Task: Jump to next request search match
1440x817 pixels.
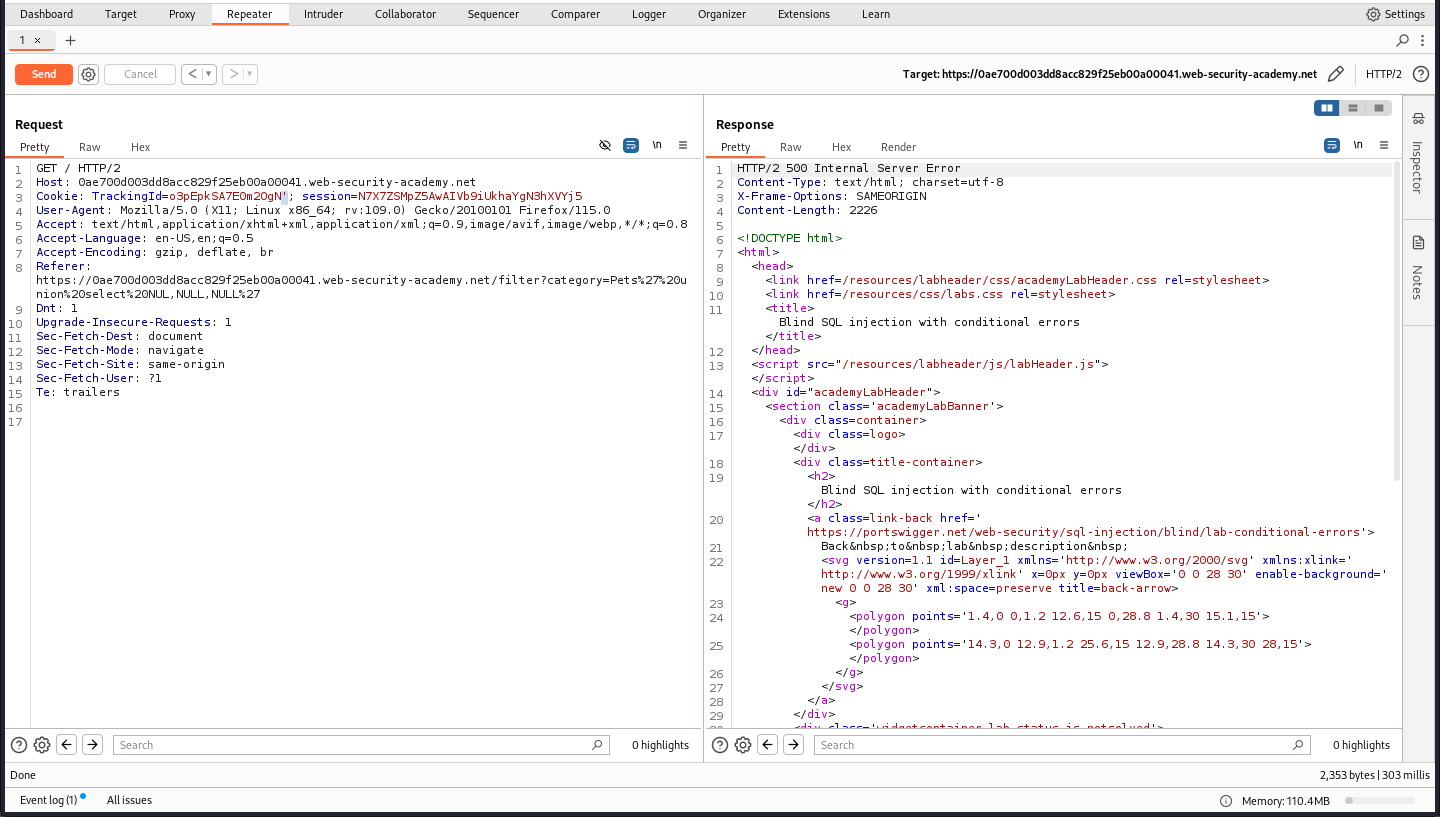Action: click(92, 745)
